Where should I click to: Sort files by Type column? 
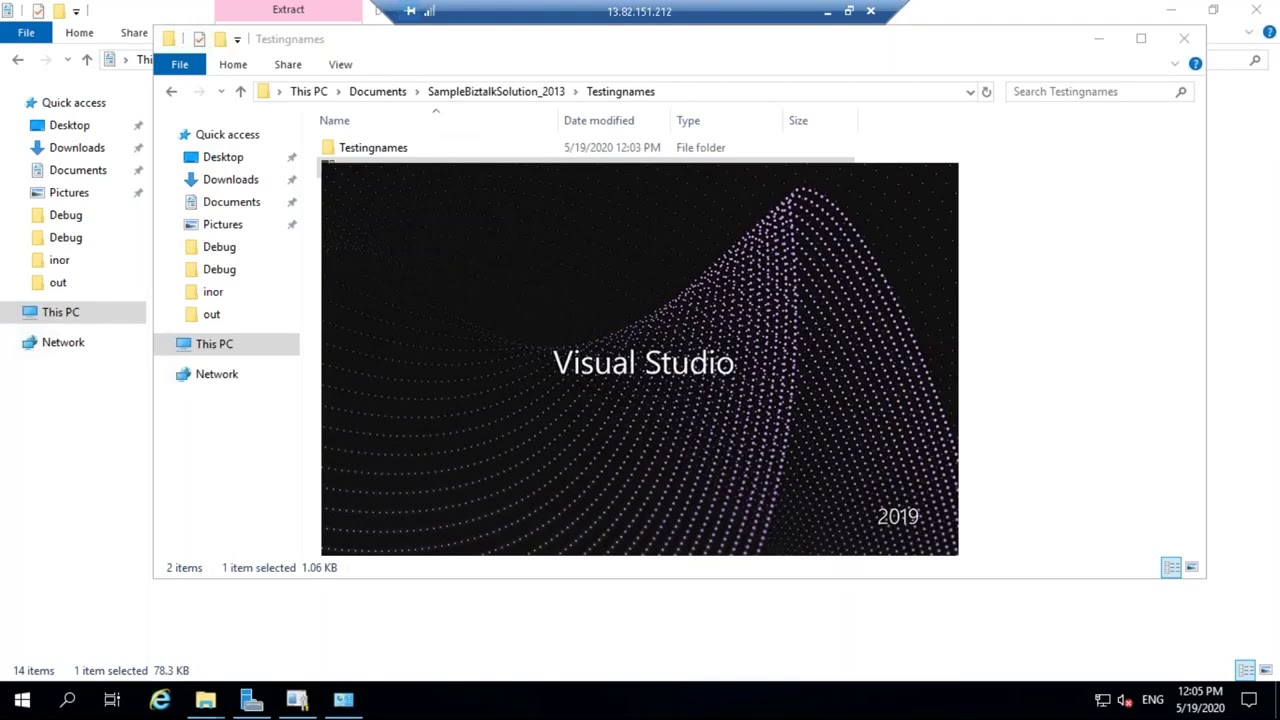687,120
